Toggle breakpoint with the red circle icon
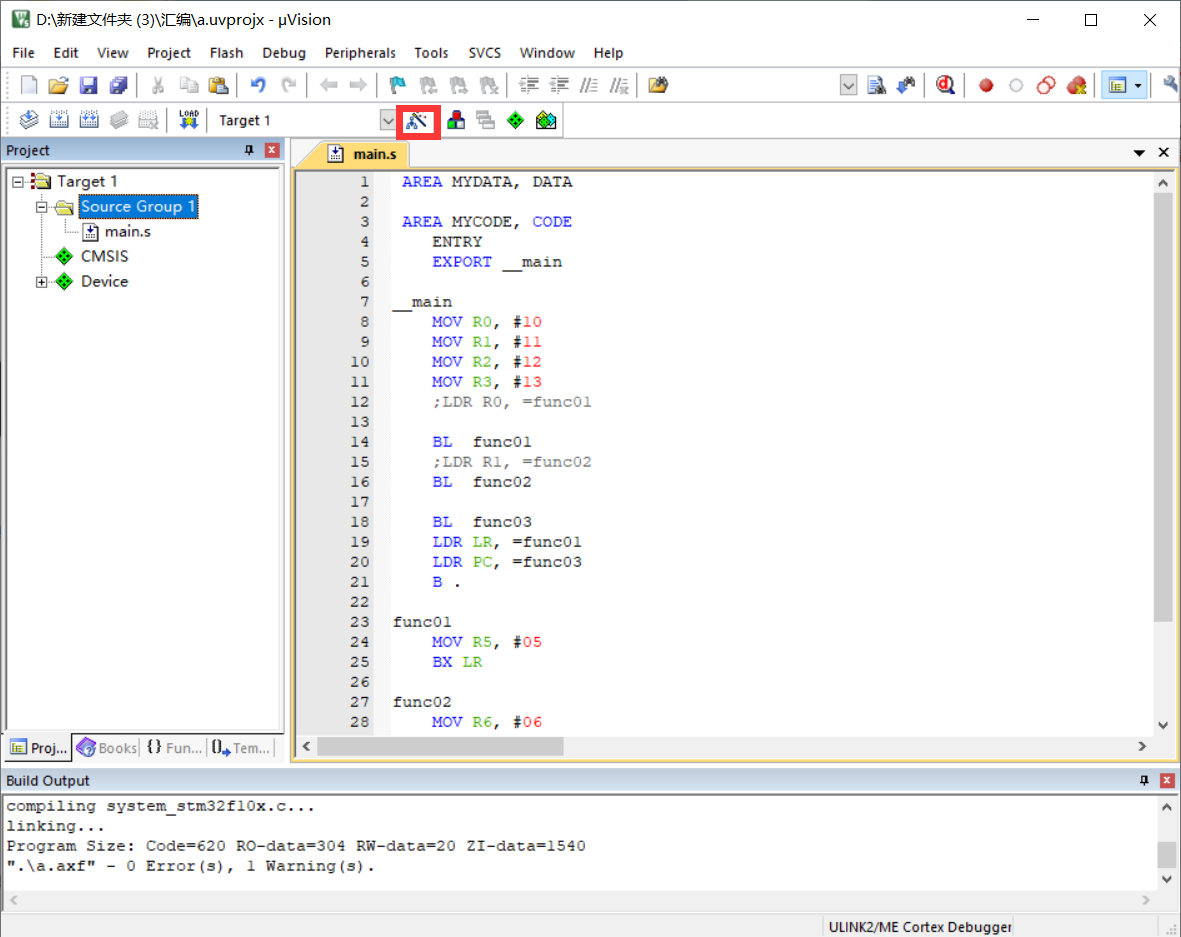The height and width of the screenshot is (937, 1181). 986,85
